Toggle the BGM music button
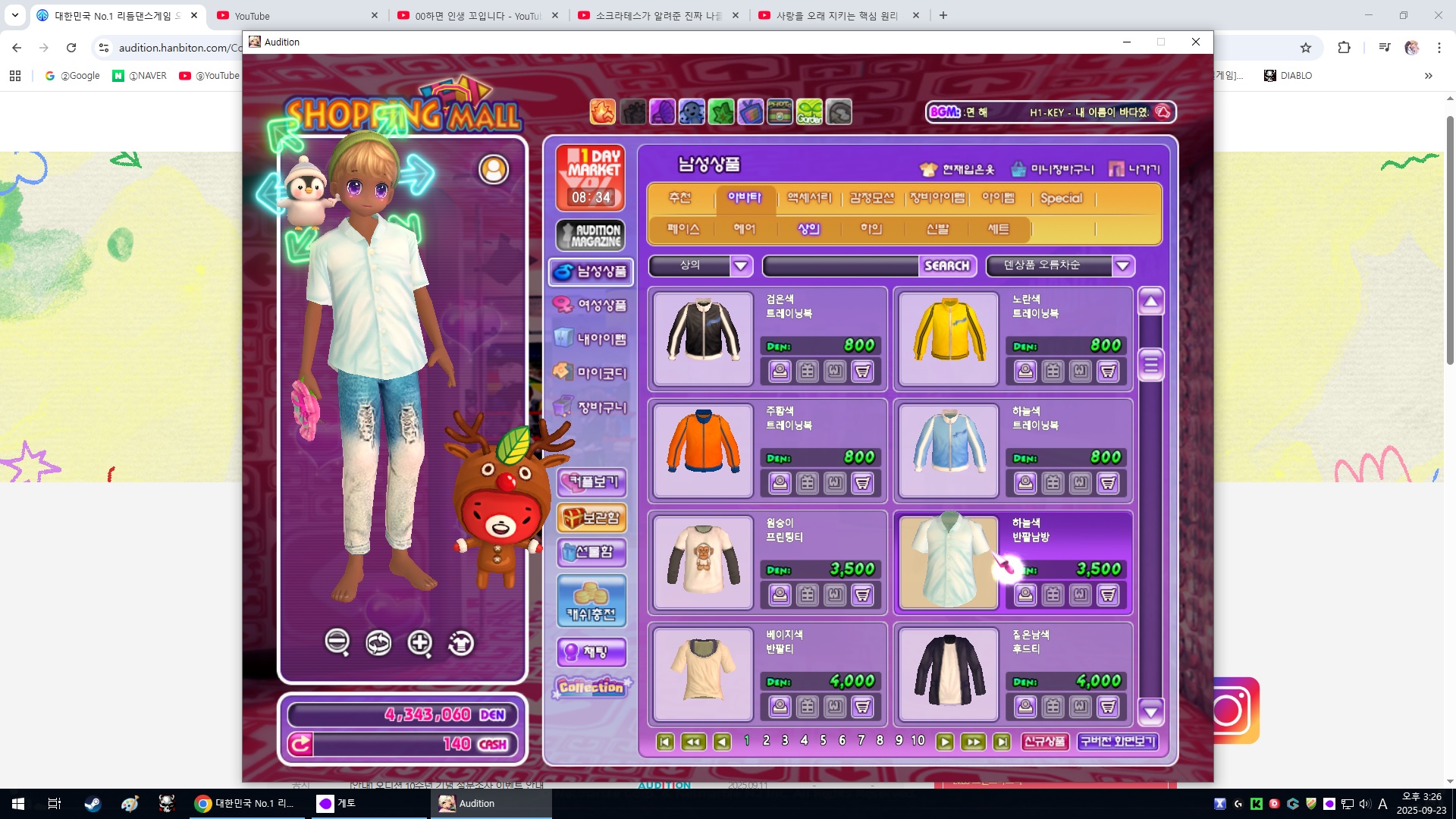This screenshot has height=819, width=1456. pos(1163,112)
